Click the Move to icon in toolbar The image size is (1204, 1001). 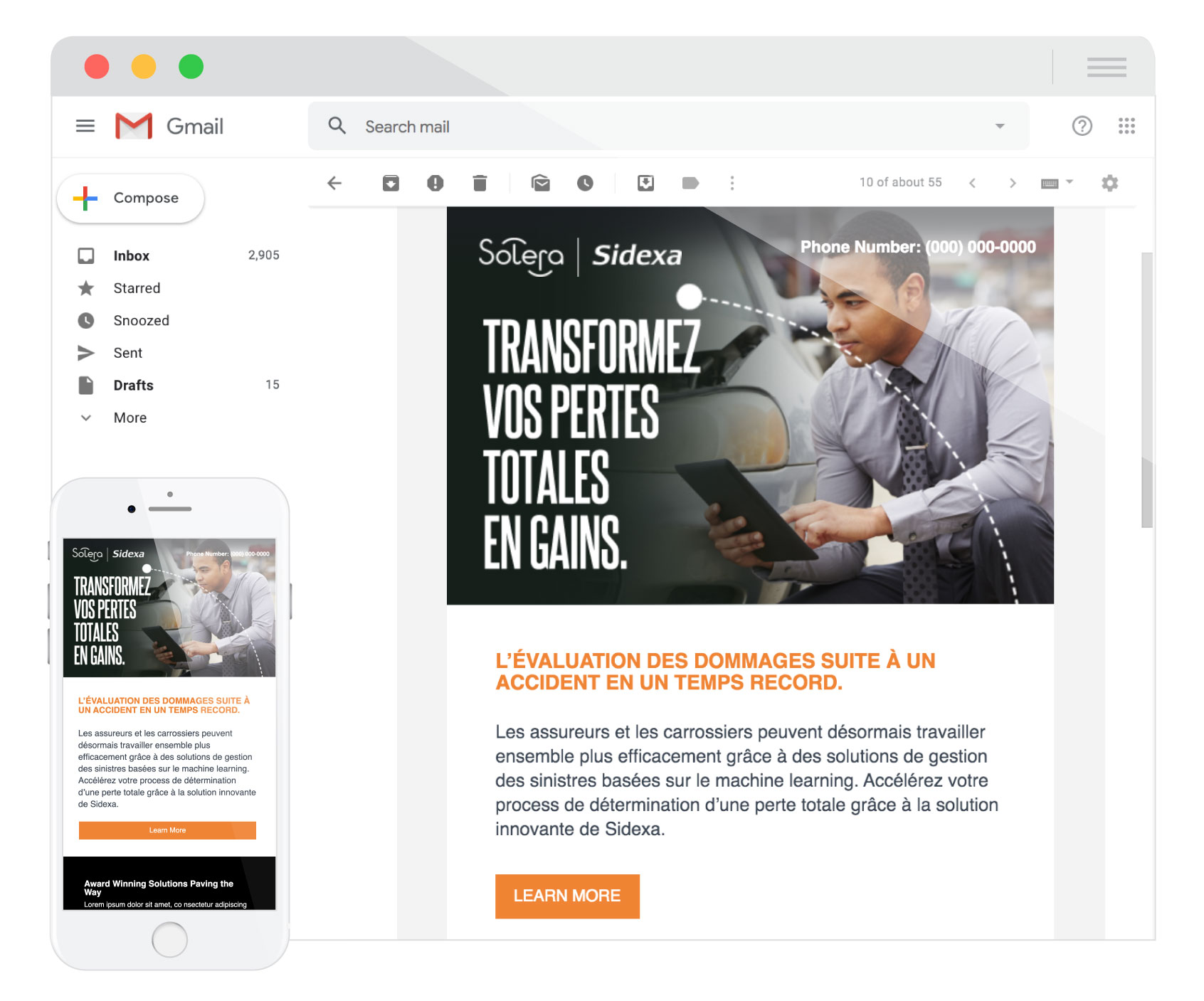[645, 184]
